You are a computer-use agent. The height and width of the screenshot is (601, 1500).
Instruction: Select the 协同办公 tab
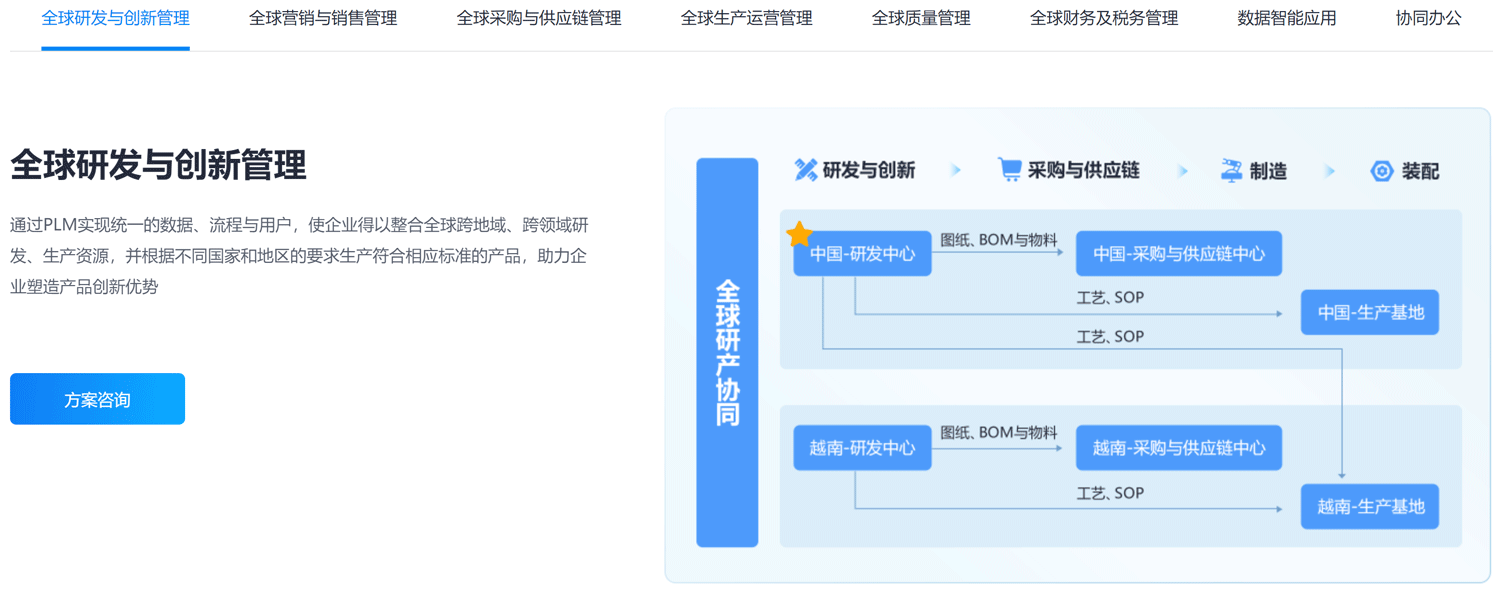click(1428, 18)
